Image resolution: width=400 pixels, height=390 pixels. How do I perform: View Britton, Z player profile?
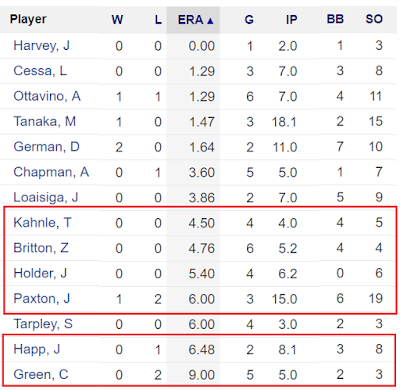tap(41, 248)
